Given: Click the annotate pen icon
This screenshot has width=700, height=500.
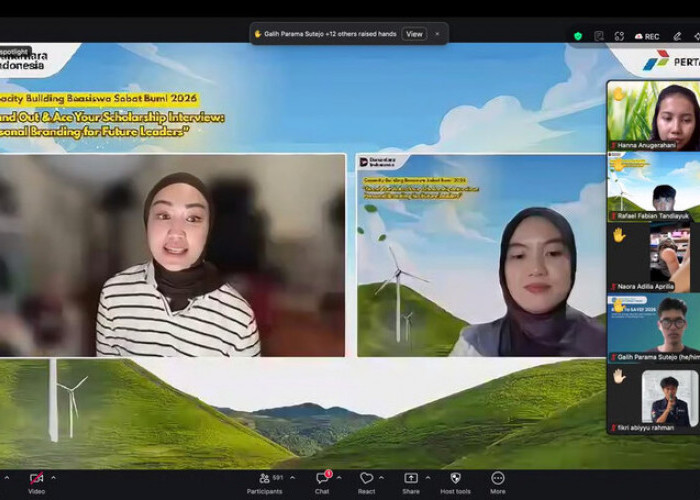Looking at the screenshot, I should (677, 36).
